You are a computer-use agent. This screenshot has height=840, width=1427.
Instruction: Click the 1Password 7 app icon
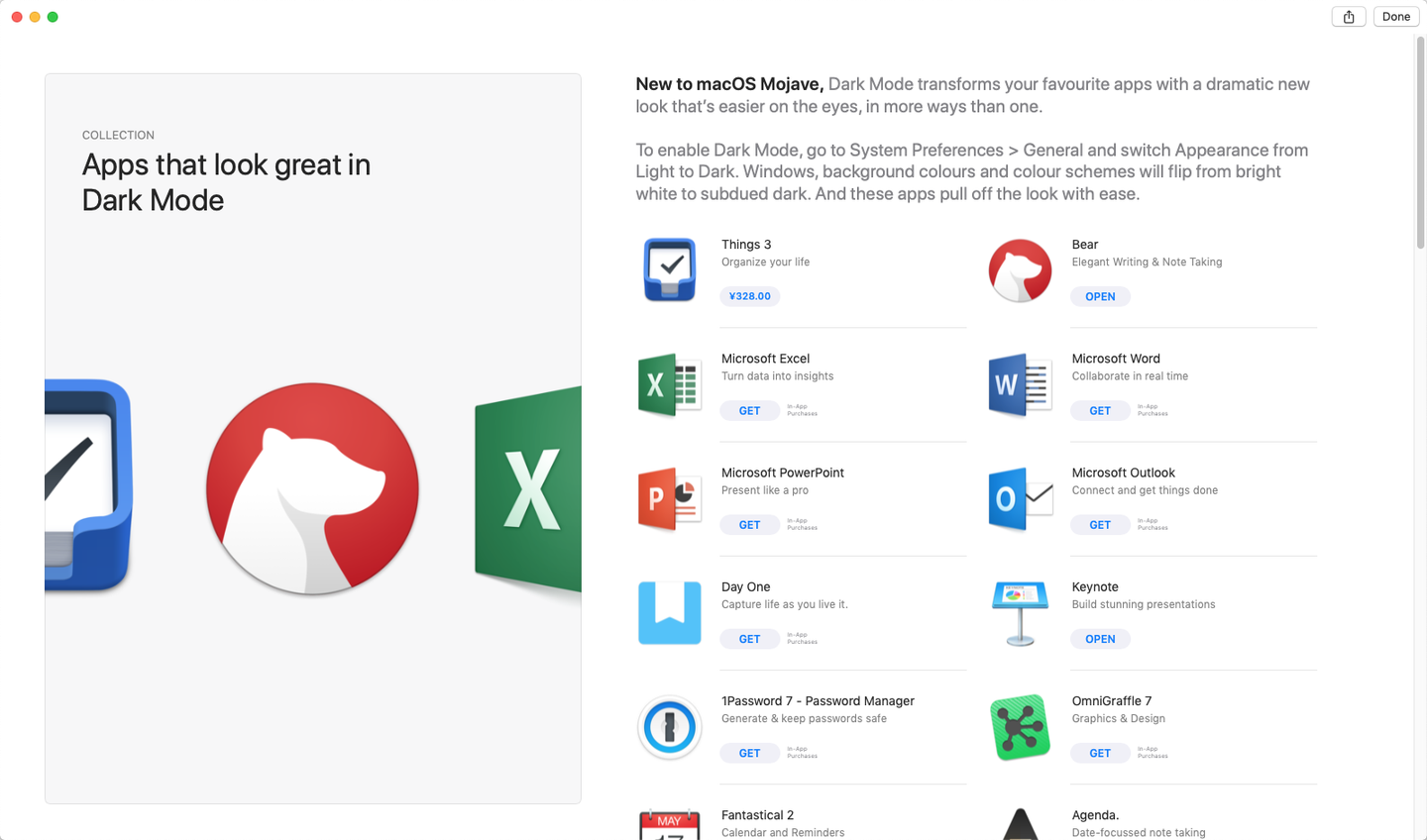coord(670,727)
